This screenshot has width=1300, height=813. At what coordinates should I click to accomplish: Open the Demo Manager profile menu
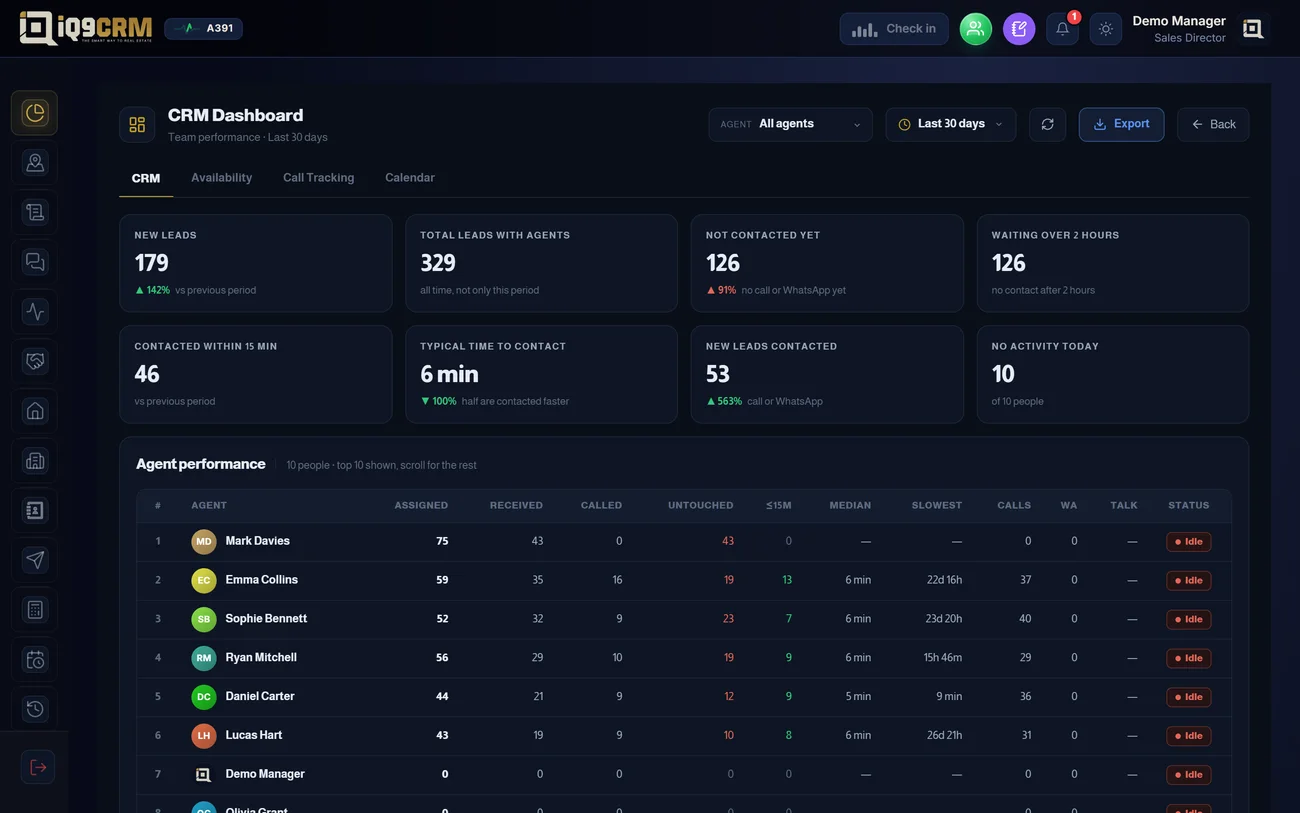point(1199,29)
